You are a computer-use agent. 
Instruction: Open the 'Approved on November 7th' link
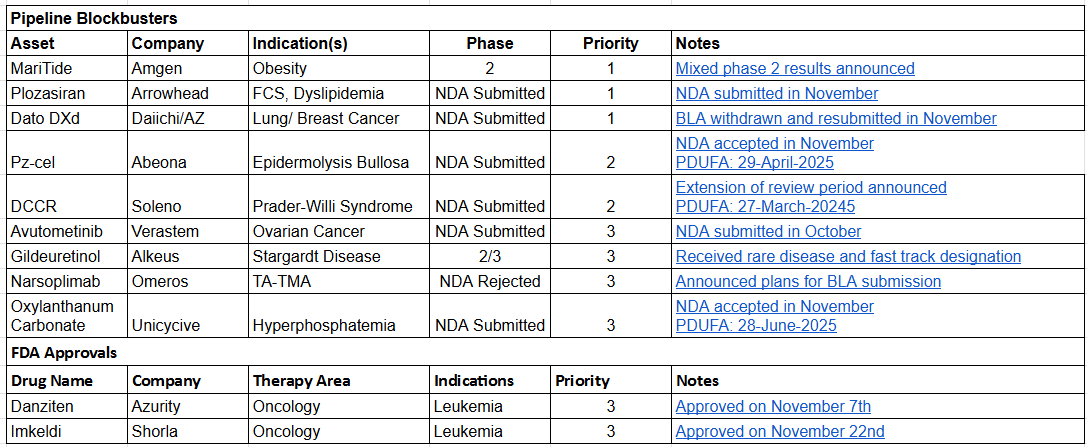[773, 407]
